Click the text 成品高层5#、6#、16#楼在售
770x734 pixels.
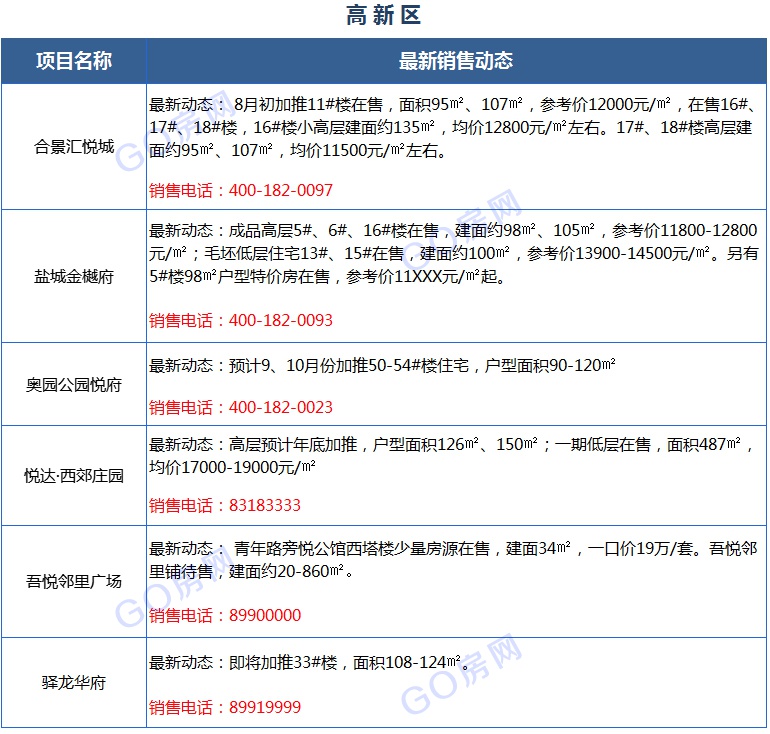coord(333,230)
